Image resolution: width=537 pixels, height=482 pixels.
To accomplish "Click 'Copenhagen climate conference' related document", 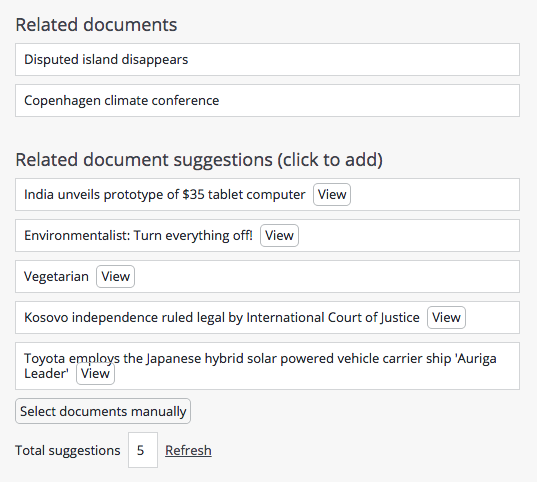I will (267, 101).
